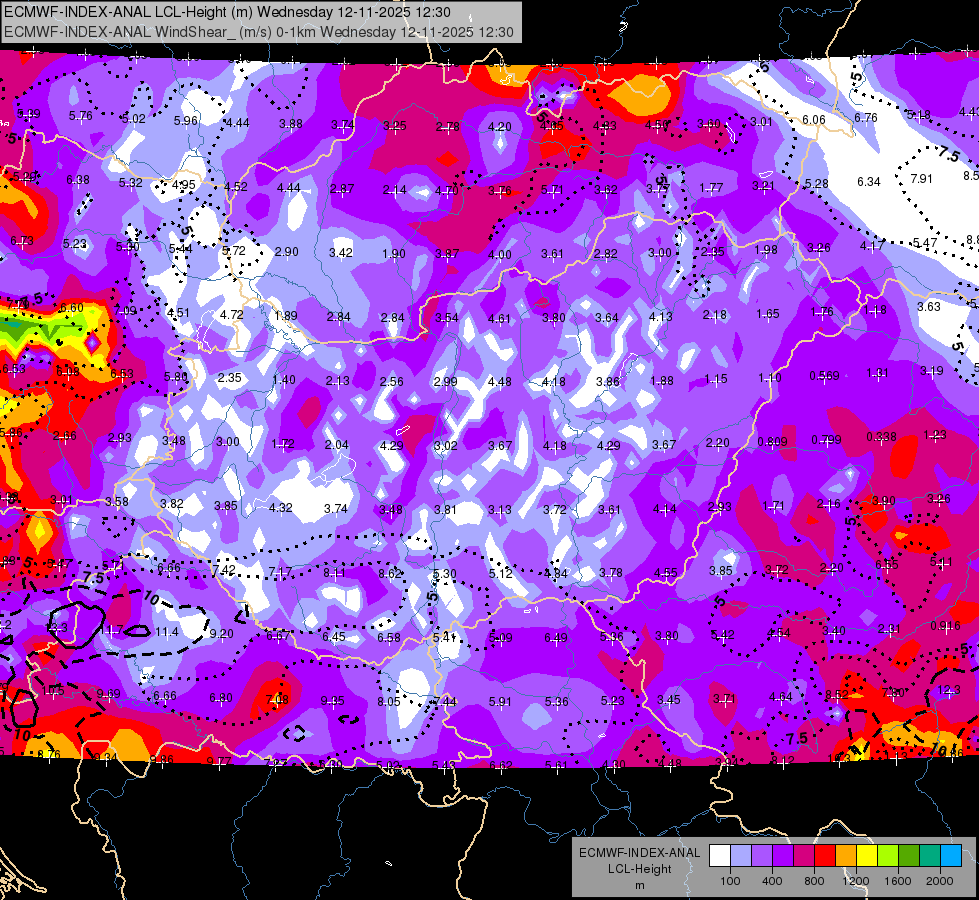
Task: Select the grid value '3.86'
Action: 608,382
